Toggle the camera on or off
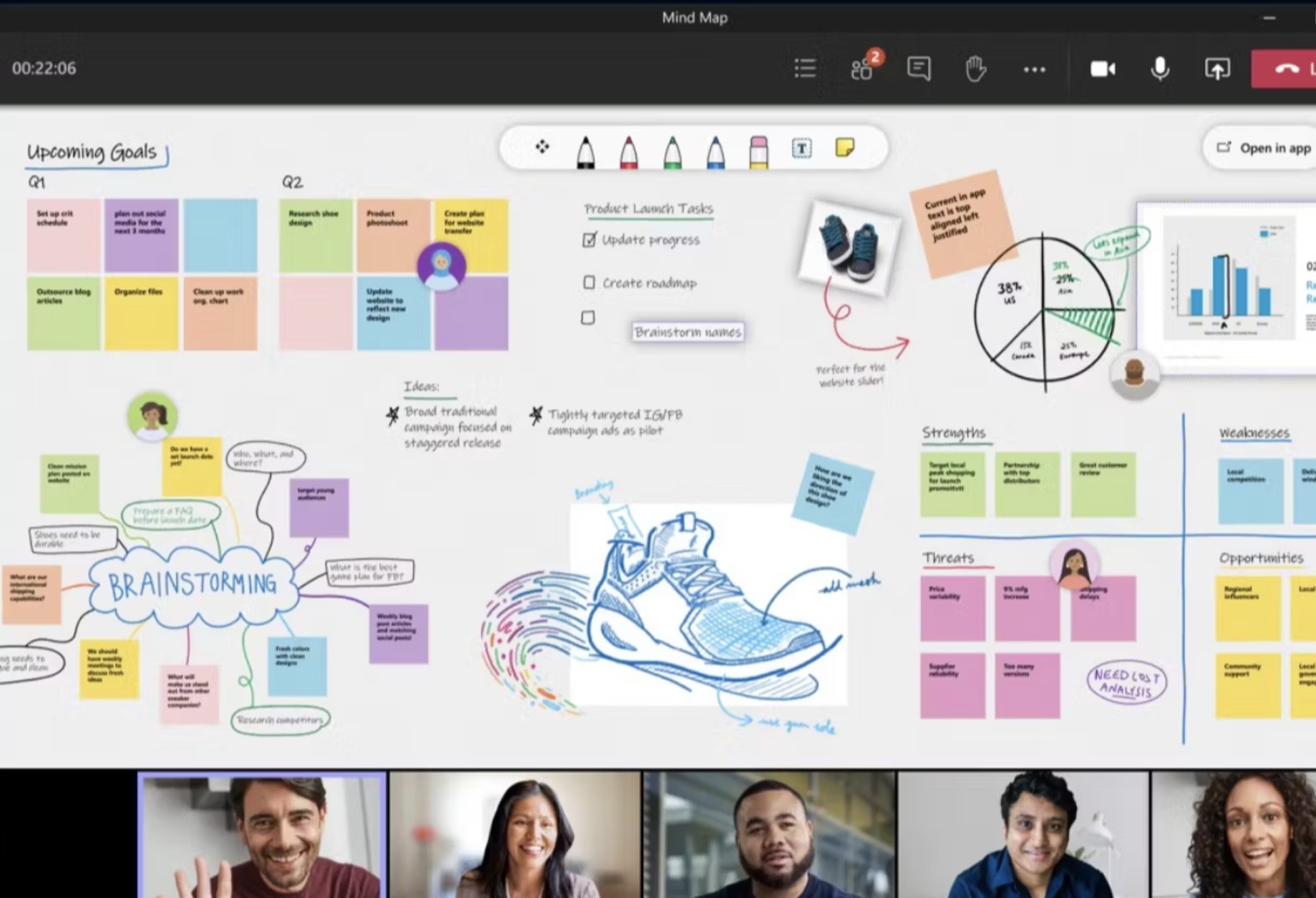1316x898 pixels. tap(1103, 69)
